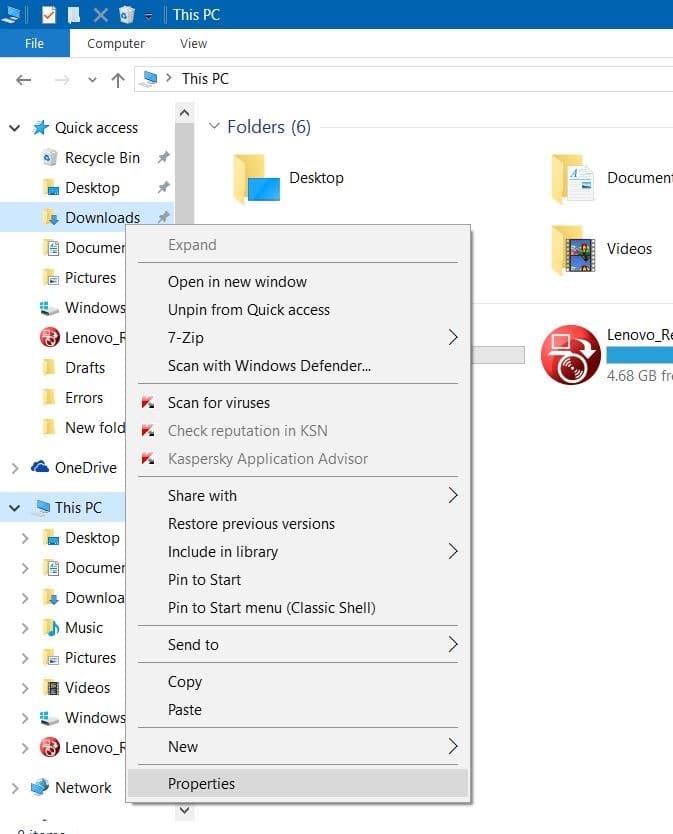
Task: Open Pictures under Quick access
Action: point(90,277)
